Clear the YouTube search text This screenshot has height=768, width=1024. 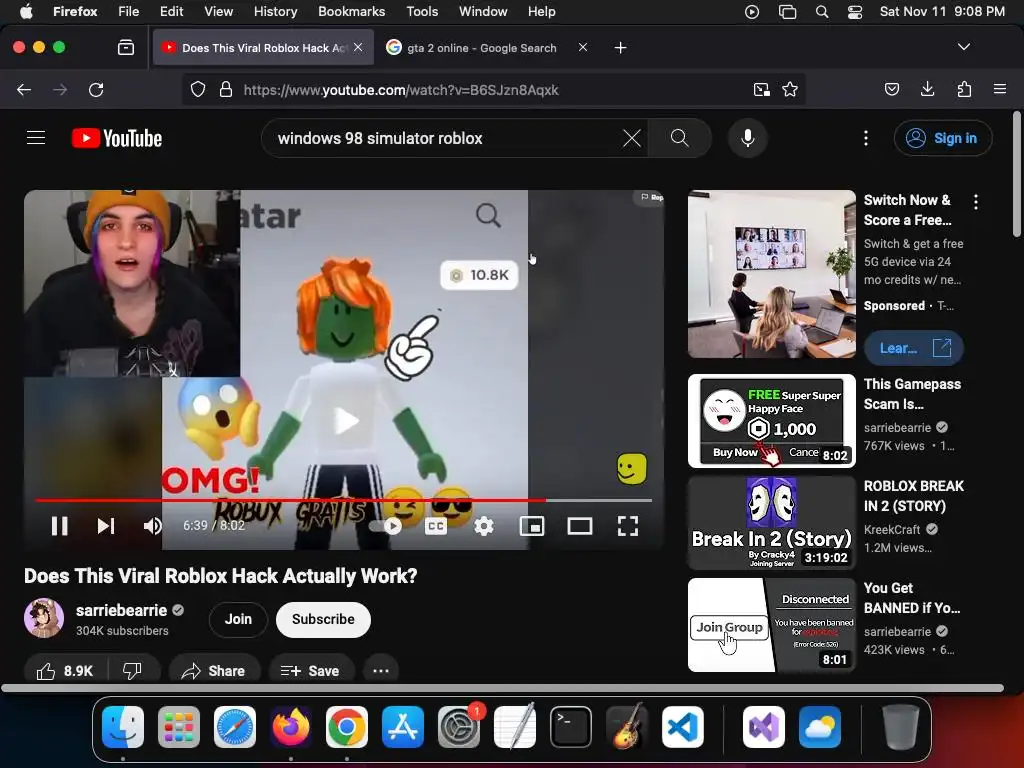(632, 138)
